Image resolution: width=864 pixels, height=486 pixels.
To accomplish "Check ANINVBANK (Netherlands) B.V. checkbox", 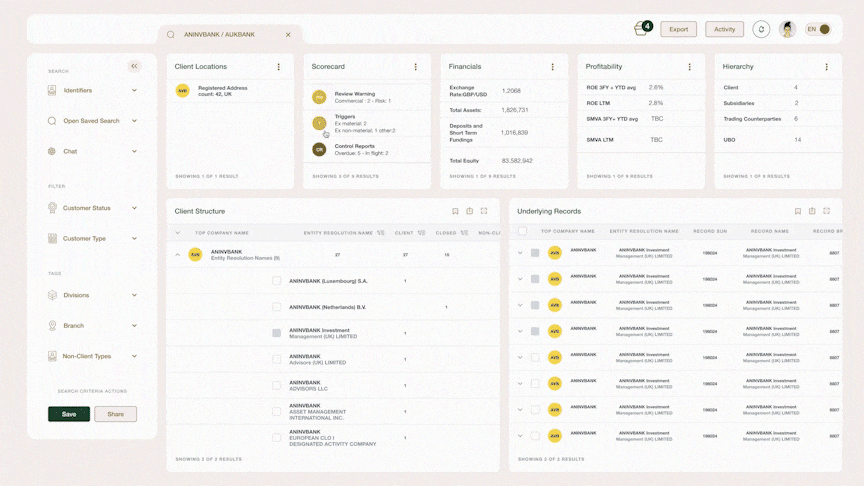I will click(277, 307).
